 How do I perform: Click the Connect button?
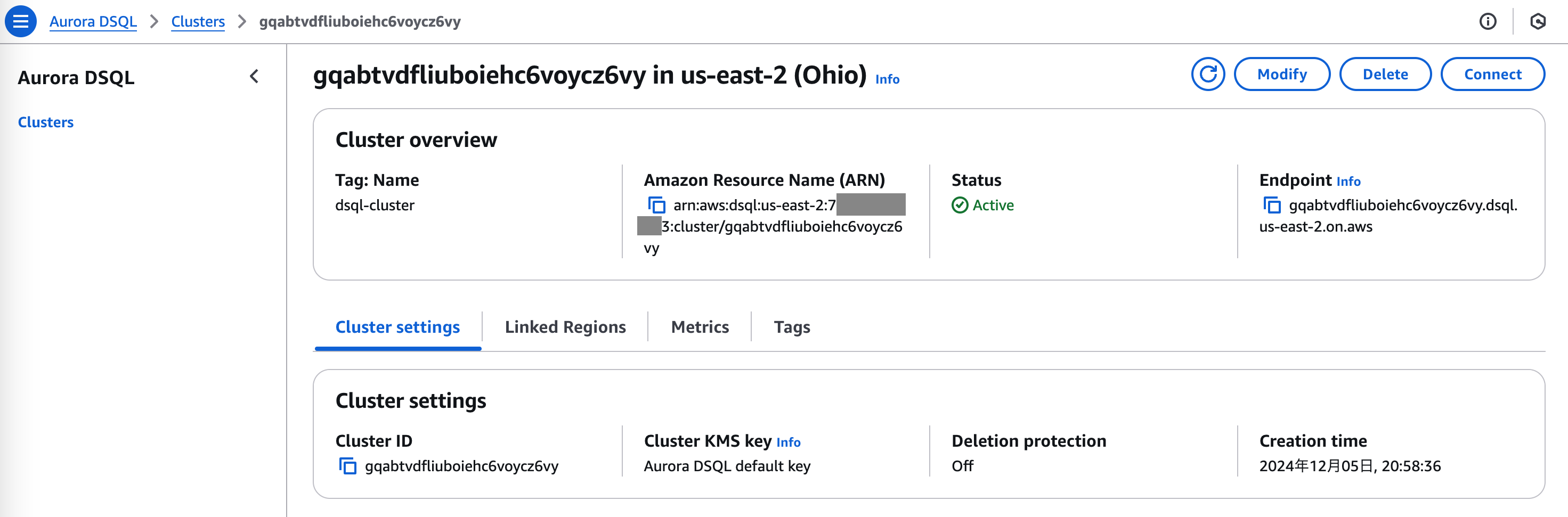click(1492, 74)
